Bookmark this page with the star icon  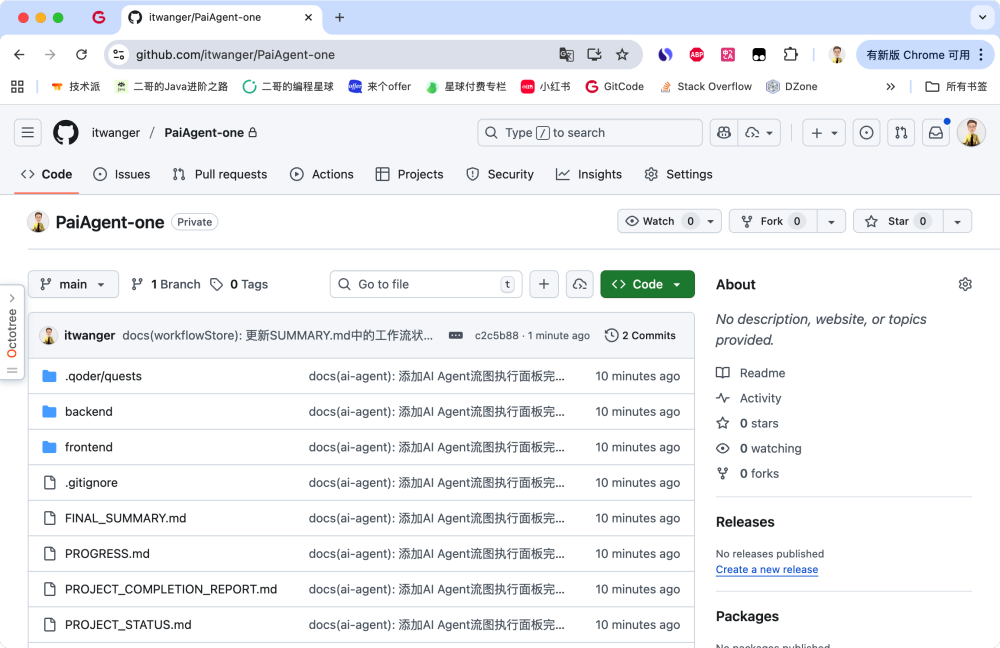622,55
